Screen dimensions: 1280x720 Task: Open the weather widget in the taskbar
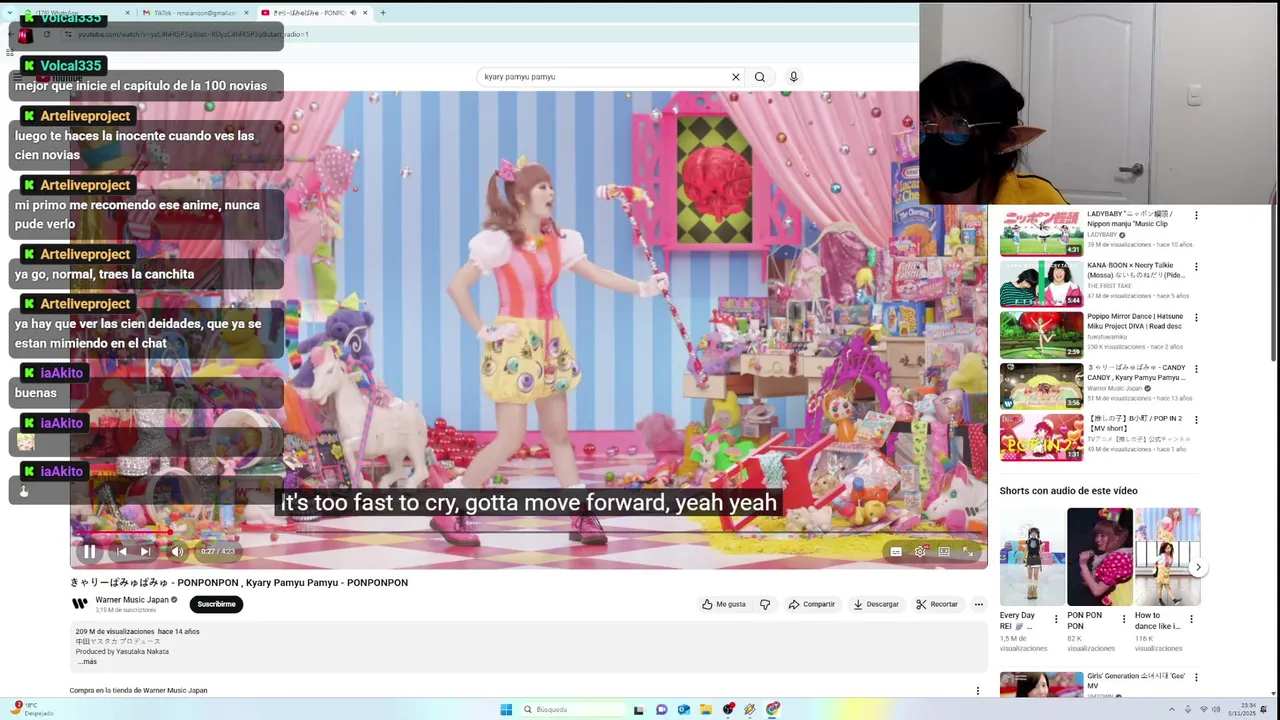tap(30, 709)
